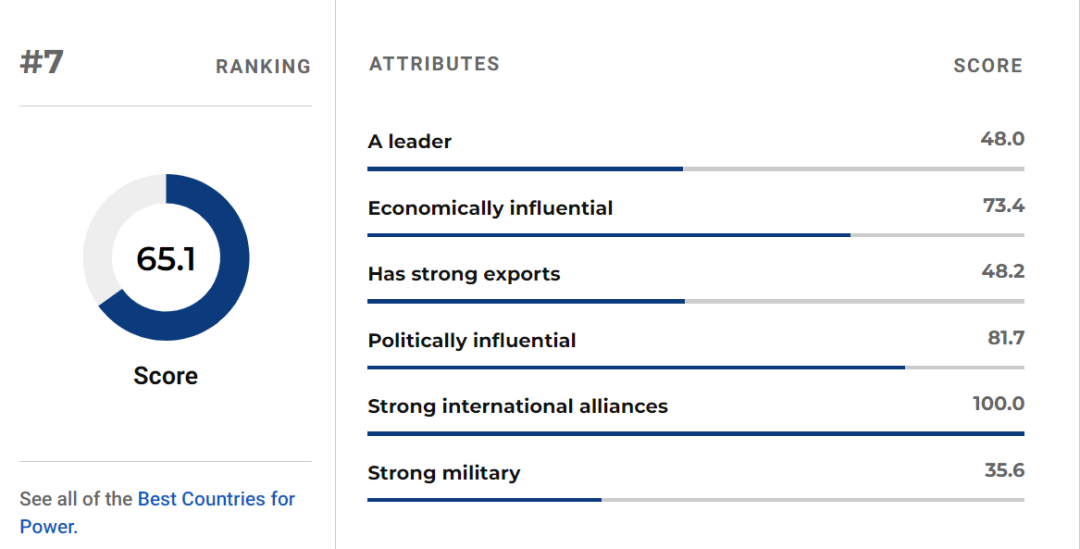Image resolution: width=1080 pixels, height=549 pixels.
Task: Click the 'Strong international alliances' full bar
Action: (x=695, y=433)
